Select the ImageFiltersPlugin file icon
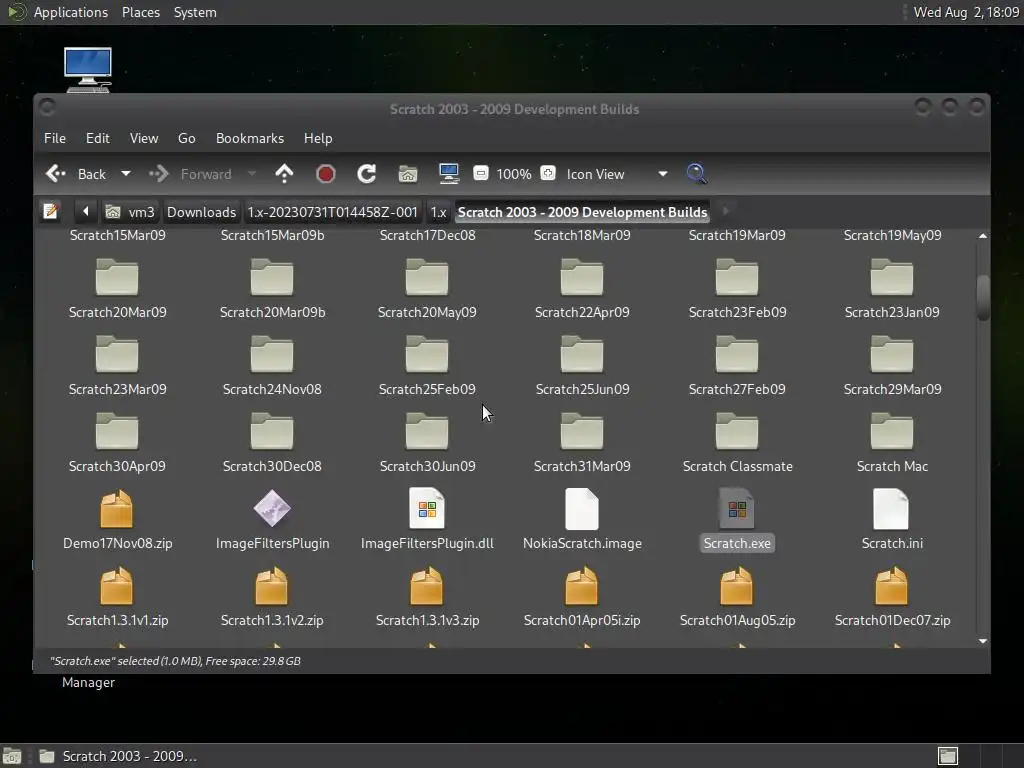The image size is (1024, 768). (x=272, y=509)
